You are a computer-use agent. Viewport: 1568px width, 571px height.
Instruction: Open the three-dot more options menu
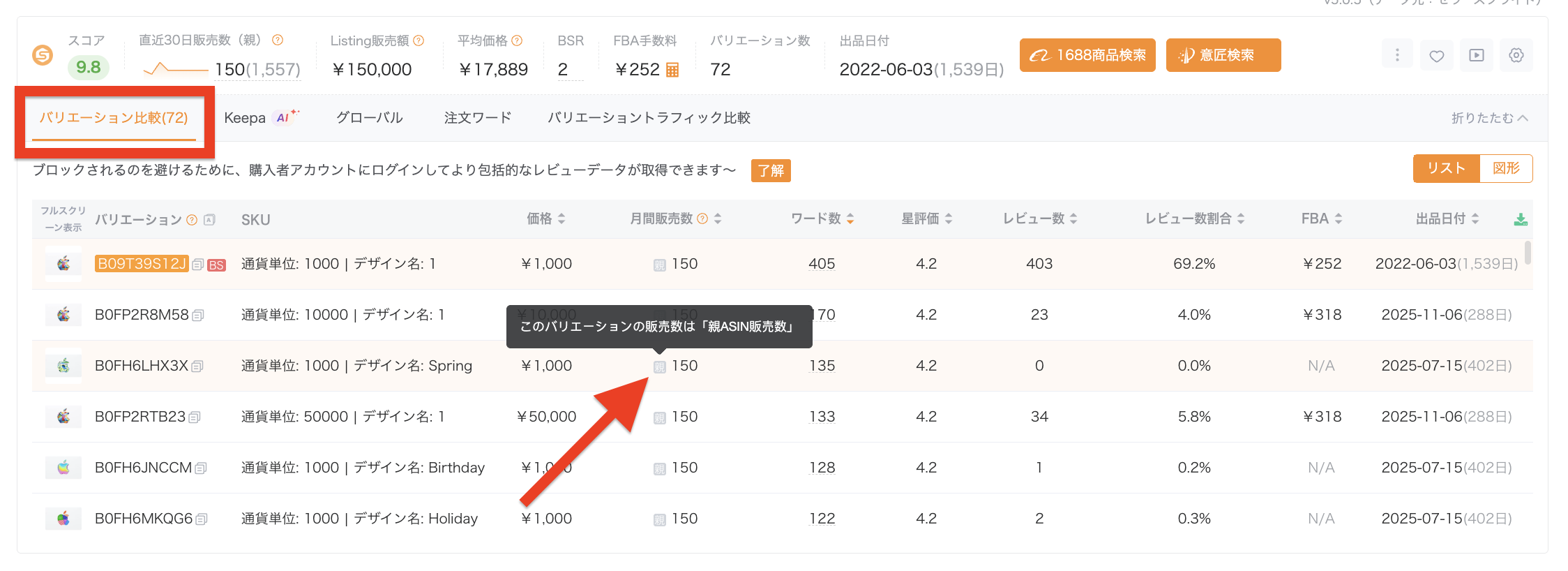1397,55
